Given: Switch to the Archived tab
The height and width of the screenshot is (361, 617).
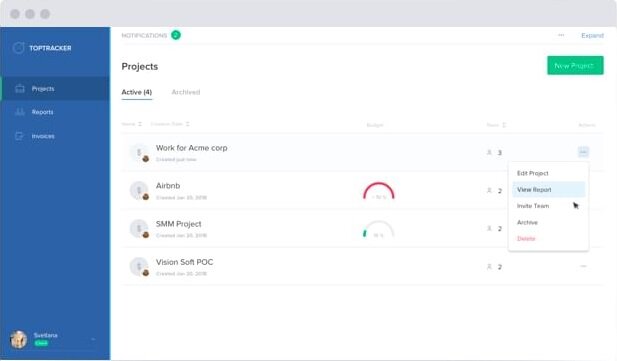Looking at the screenshot, I should (186, 92).
